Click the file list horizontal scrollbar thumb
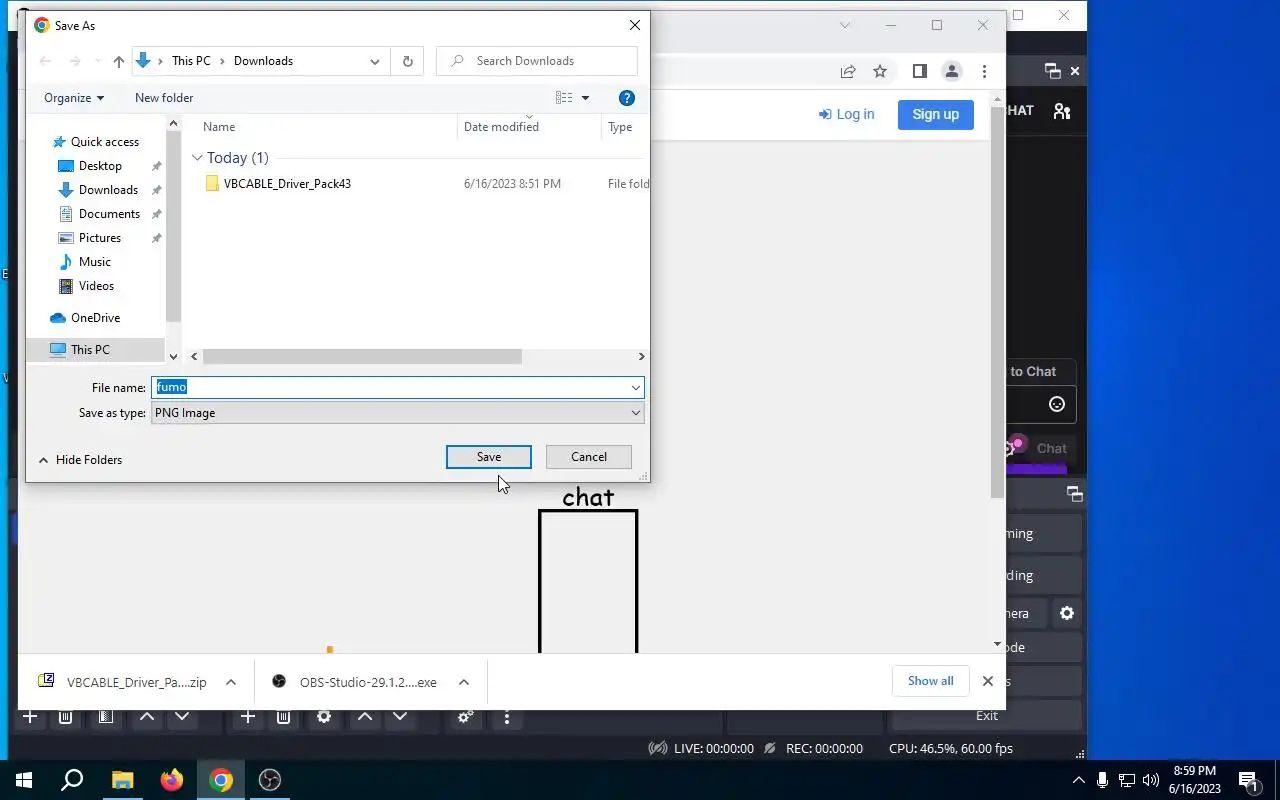1280x800 pixels. (362, 356)
